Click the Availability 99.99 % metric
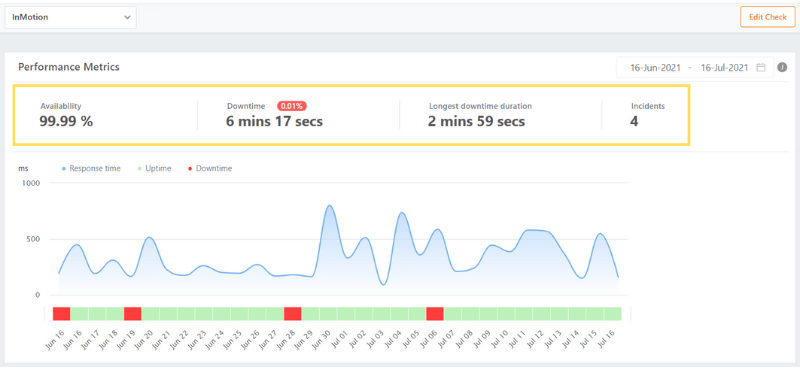 (66, 121)
